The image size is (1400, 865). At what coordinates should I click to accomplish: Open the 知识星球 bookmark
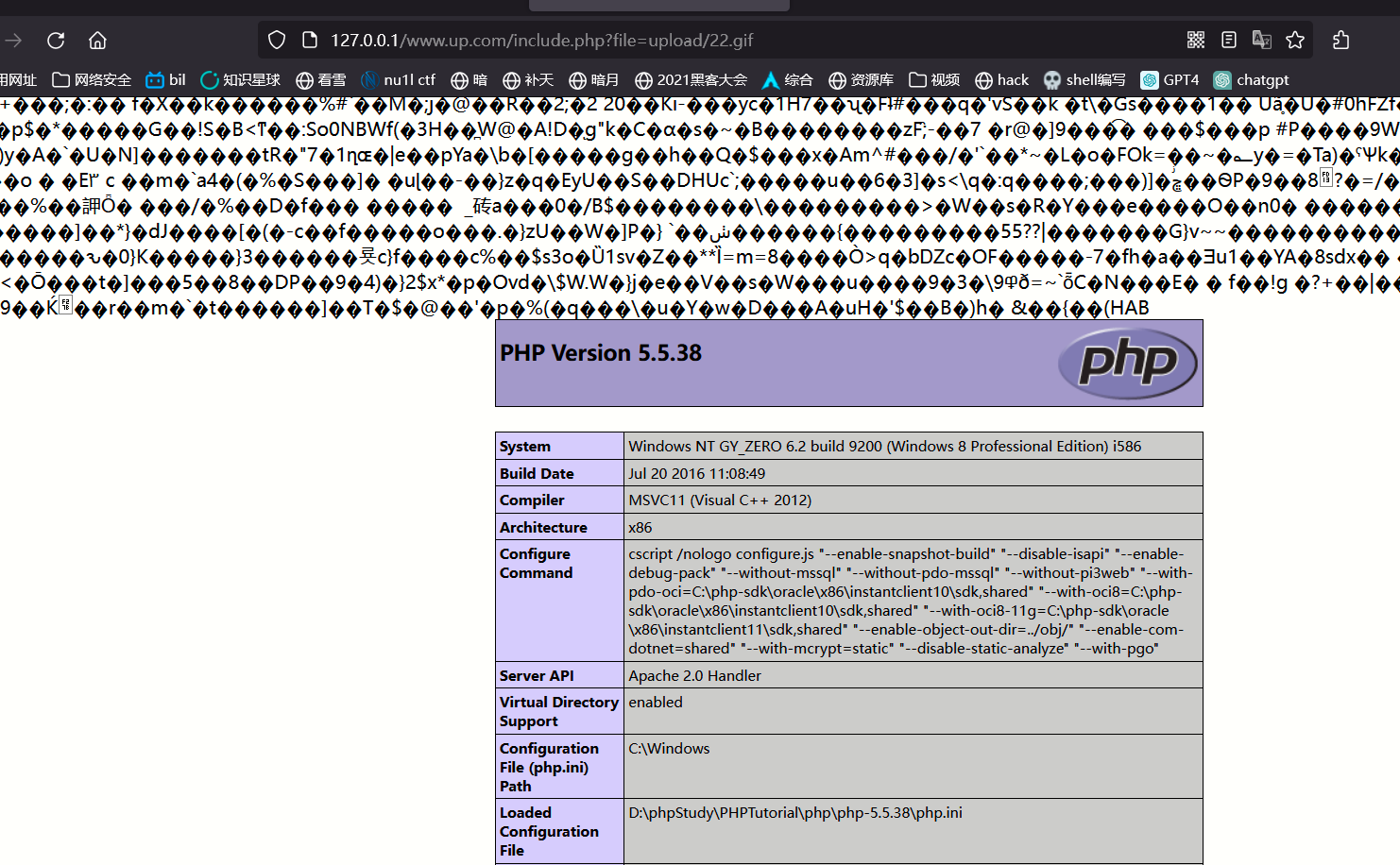240,80
